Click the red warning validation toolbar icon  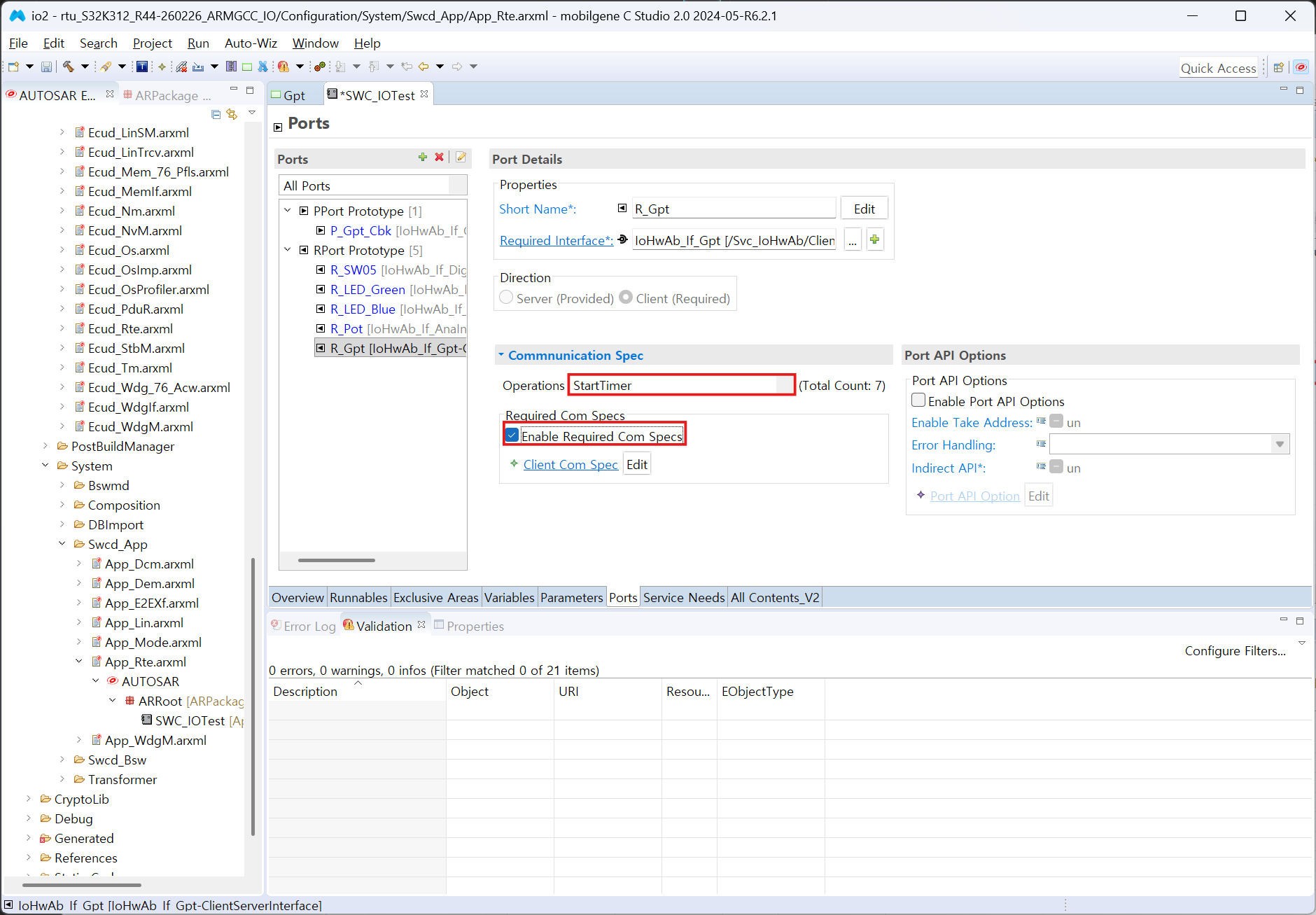point(283,67)
